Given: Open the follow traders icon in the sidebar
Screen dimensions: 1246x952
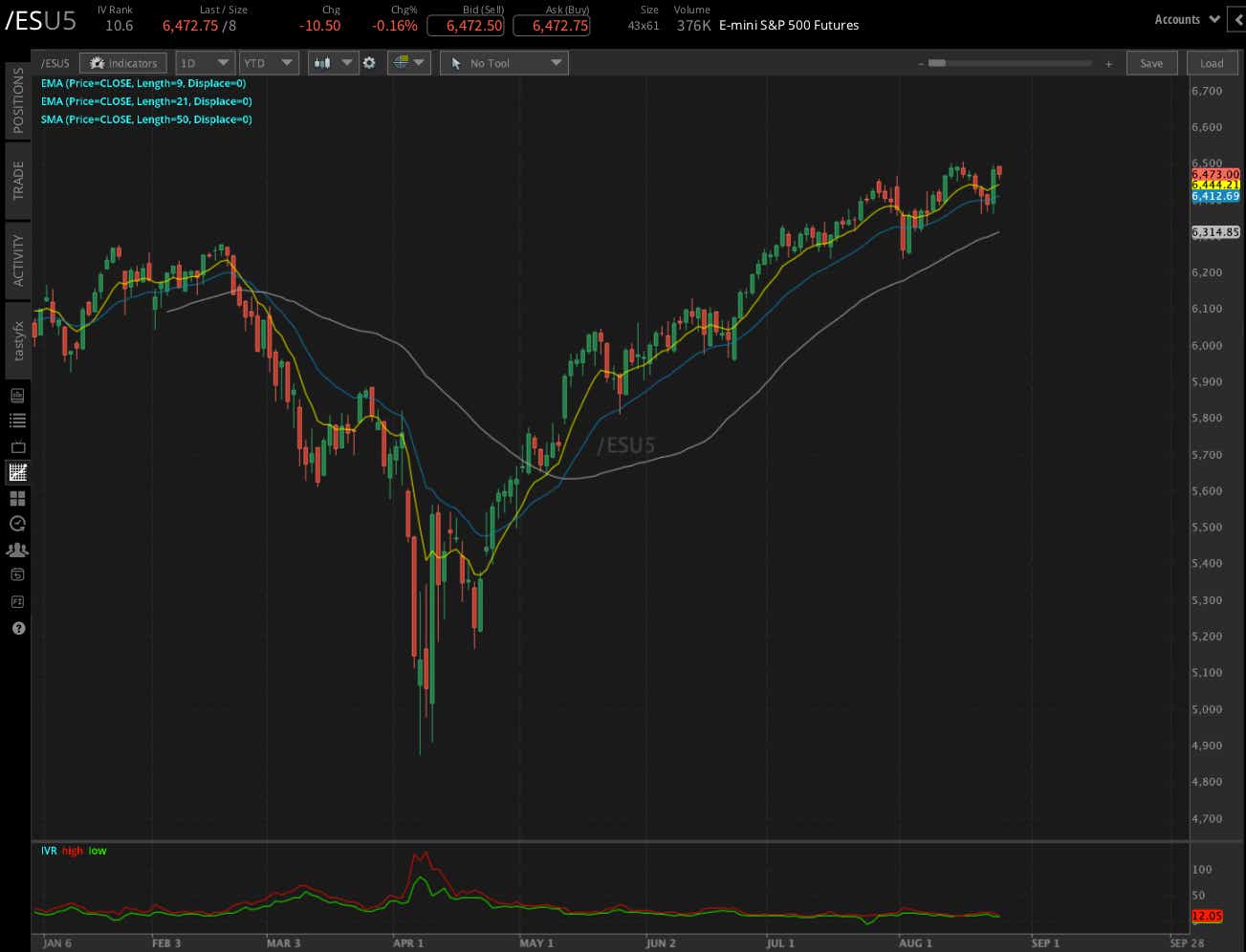Looking at the screenshot, I should tap(16, 550).
